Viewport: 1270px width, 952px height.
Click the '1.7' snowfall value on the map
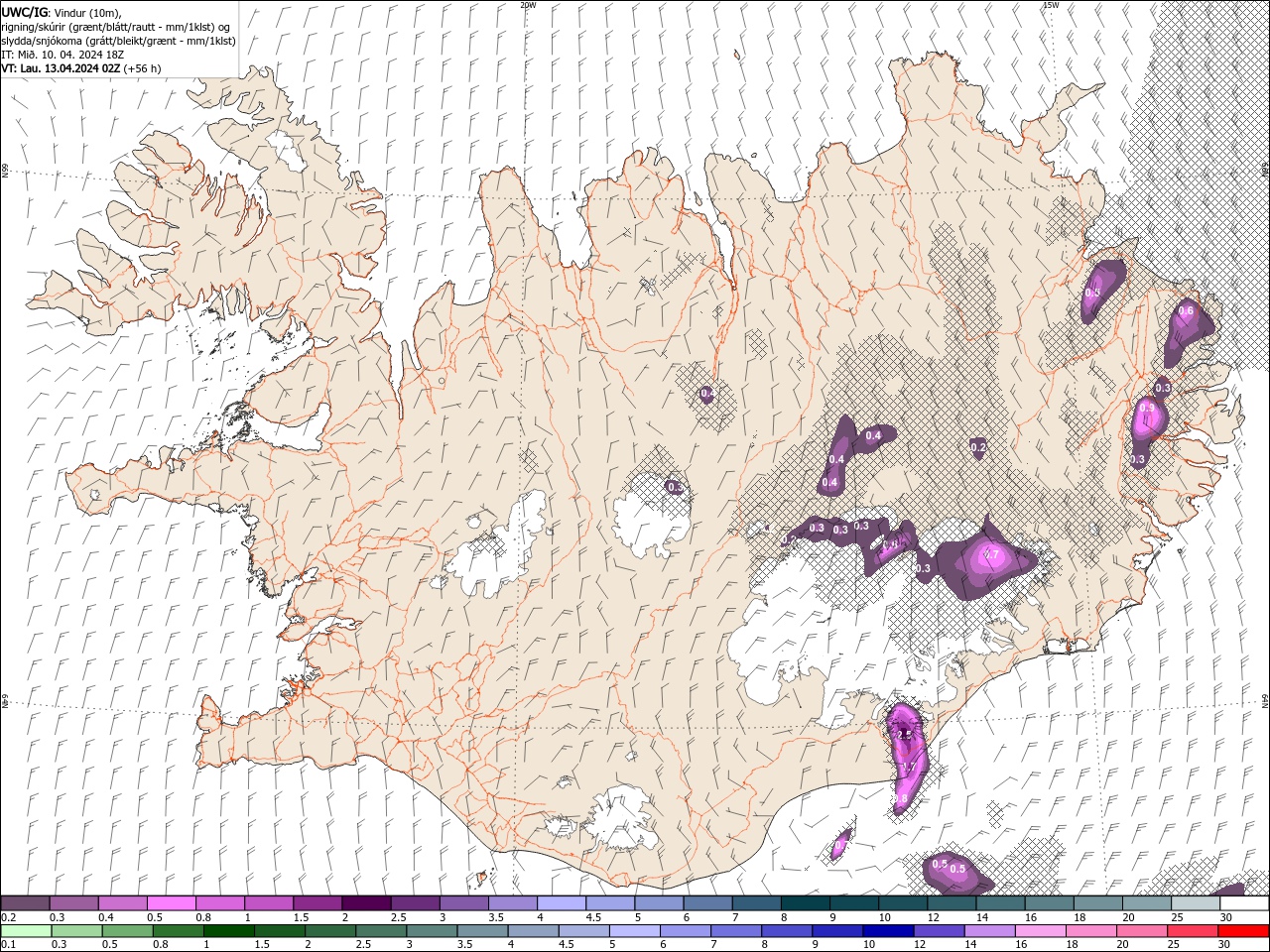907,768
